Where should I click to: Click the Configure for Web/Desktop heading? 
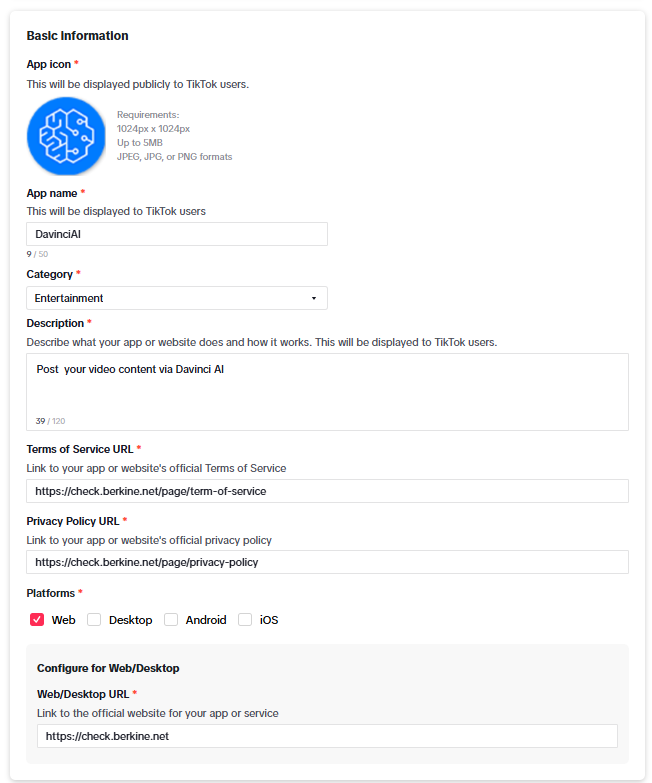[108, 668]
